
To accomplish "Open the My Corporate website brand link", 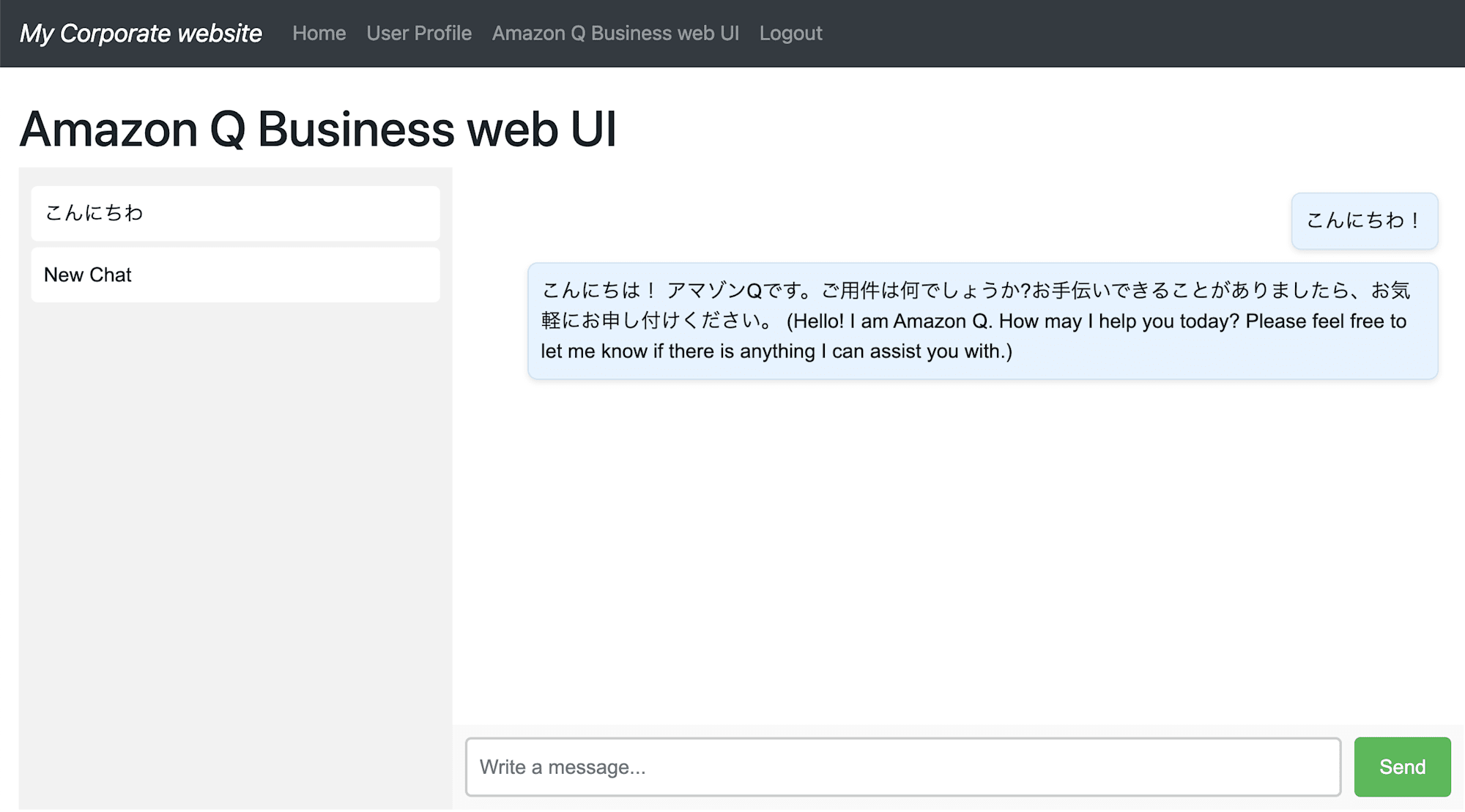I will click(x=141, y=34).
